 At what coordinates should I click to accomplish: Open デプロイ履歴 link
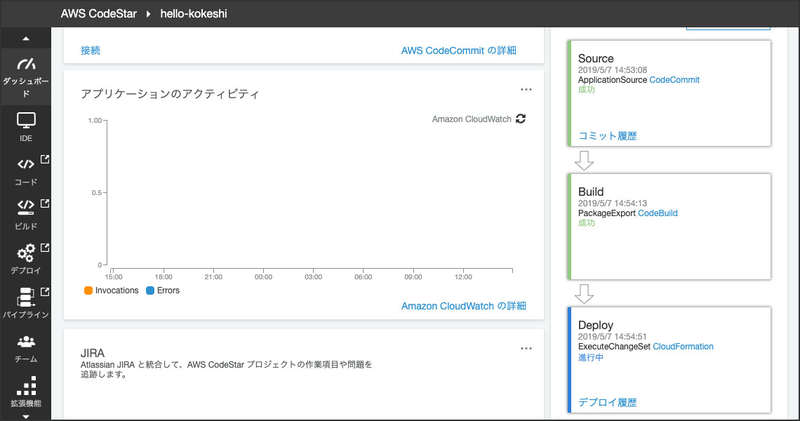[x=608, y=402]
